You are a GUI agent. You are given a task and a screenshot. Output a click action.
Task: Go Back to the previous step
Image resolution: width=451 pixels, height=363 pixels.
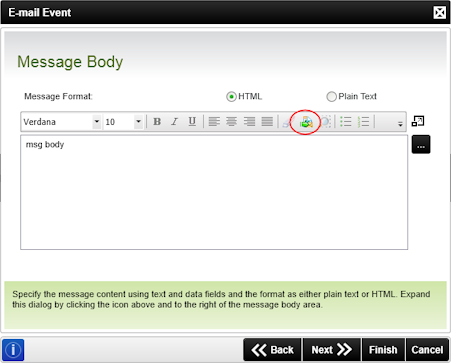click(x=272, y=350)
